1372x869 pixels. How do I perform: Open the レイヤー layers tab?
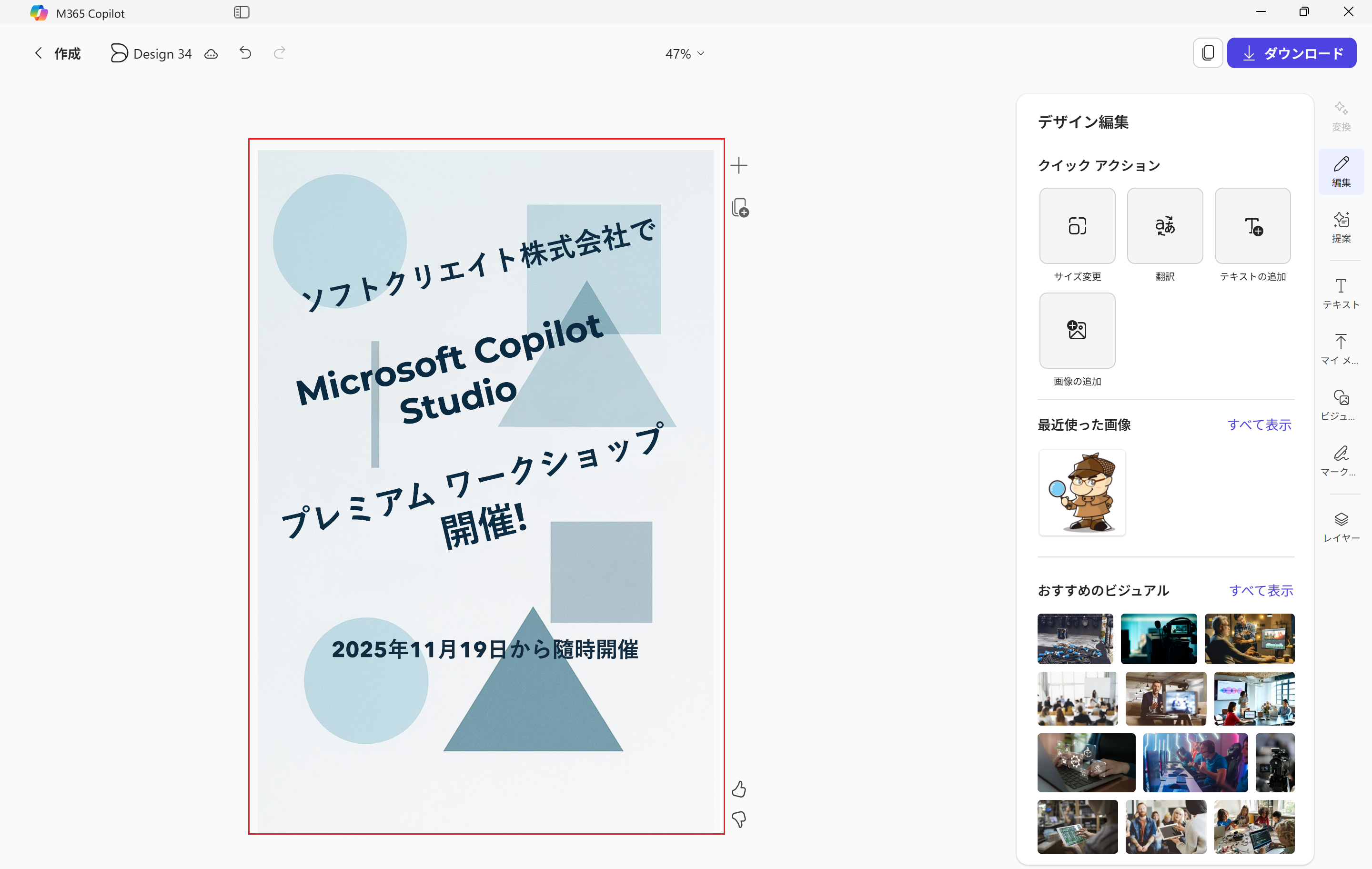pos(1341,526)
